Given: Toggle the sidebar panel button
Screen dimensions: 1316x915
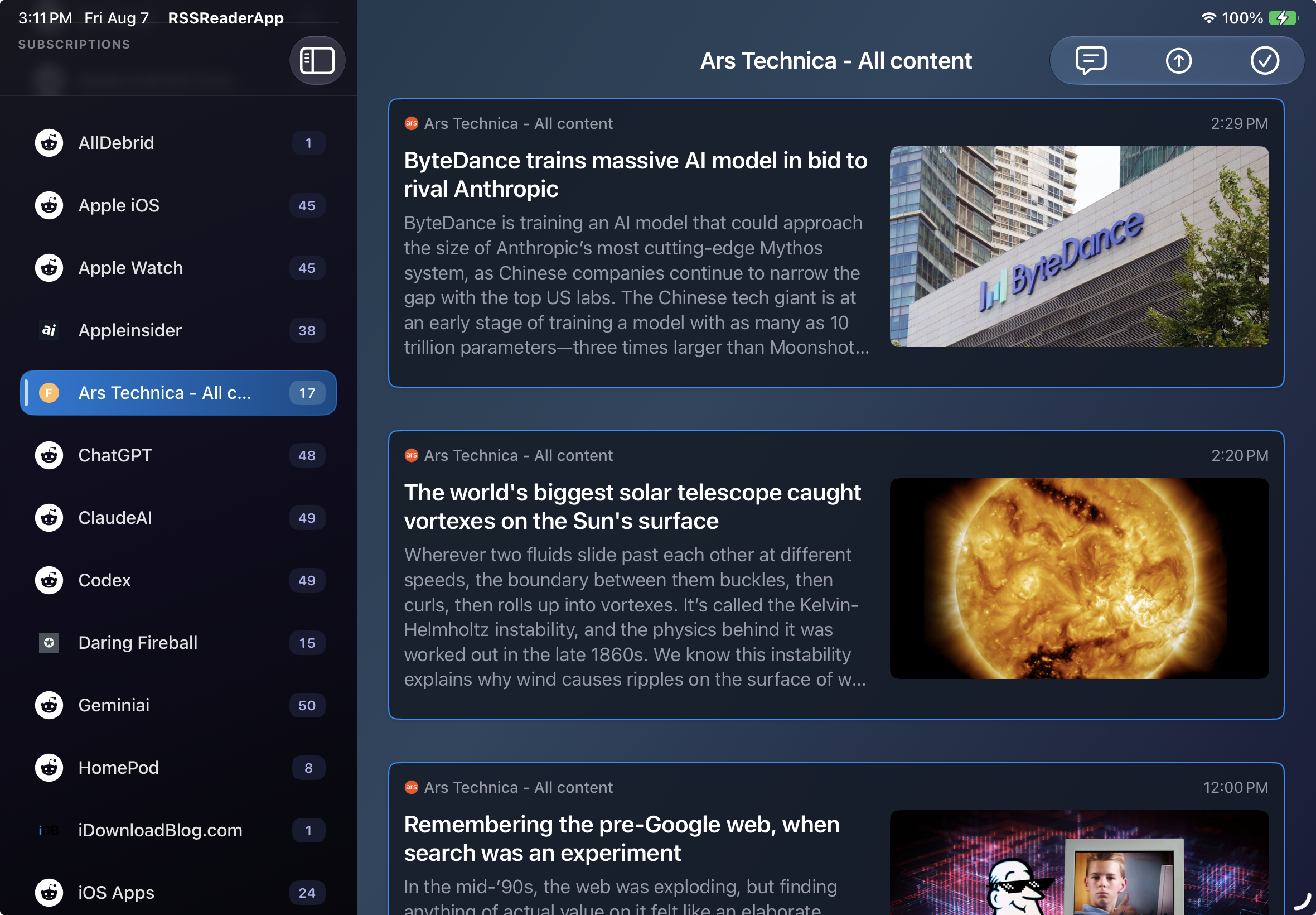Looking at the screenshot, I should [x=317, y=61].
